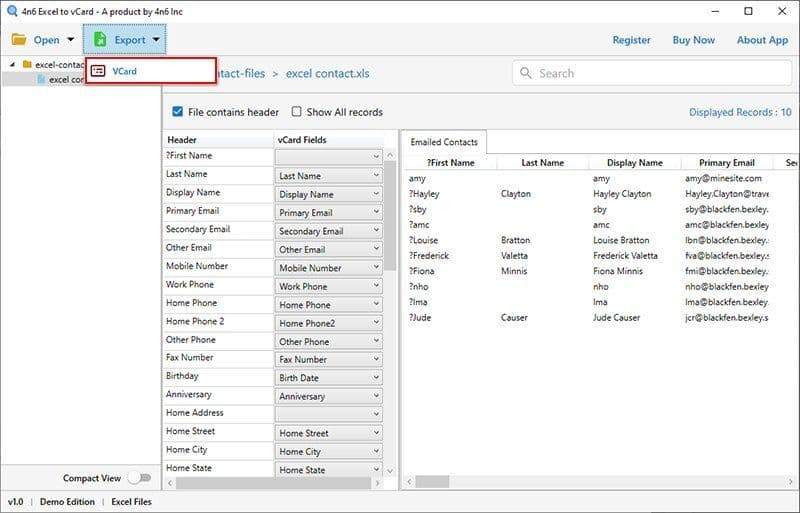Click the magnifier icon in Search box
This screenshot has height=513, width=800.
click(526, 73)
